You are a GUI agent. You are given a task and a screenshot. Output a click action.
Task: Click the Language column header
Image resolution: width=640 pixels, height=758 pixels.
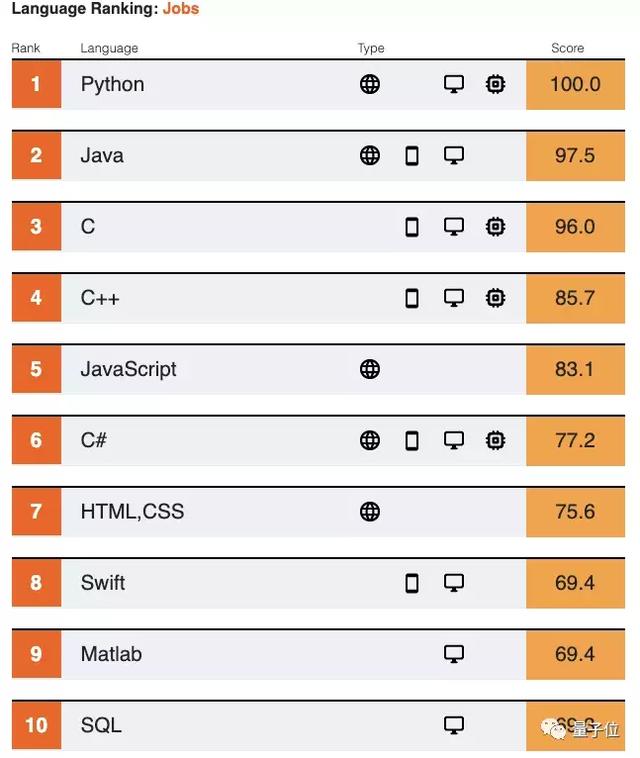click(109, 48)
